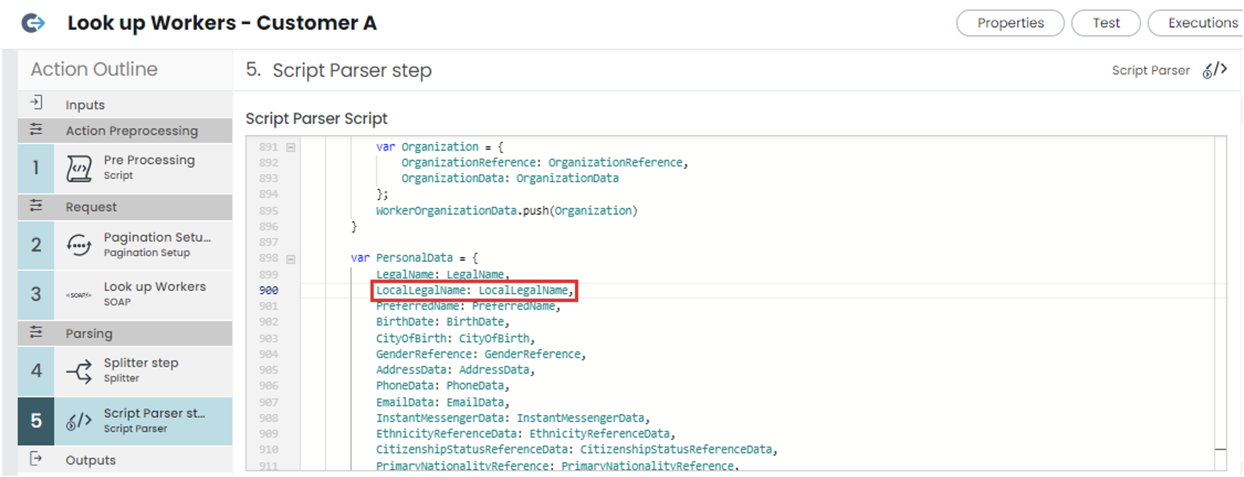Click the OrganizationData: OrganizationData line
The image size is (1244, 477).
pos(510,179)
